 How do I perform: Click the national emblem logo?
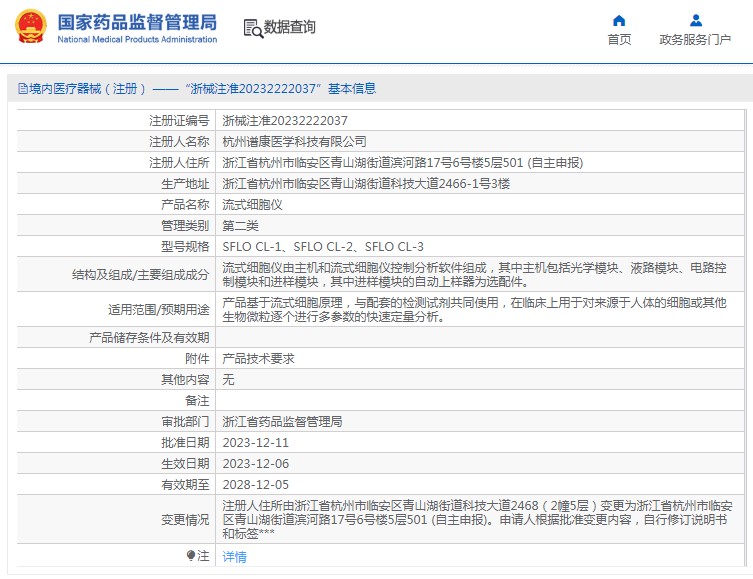point(29,27)
